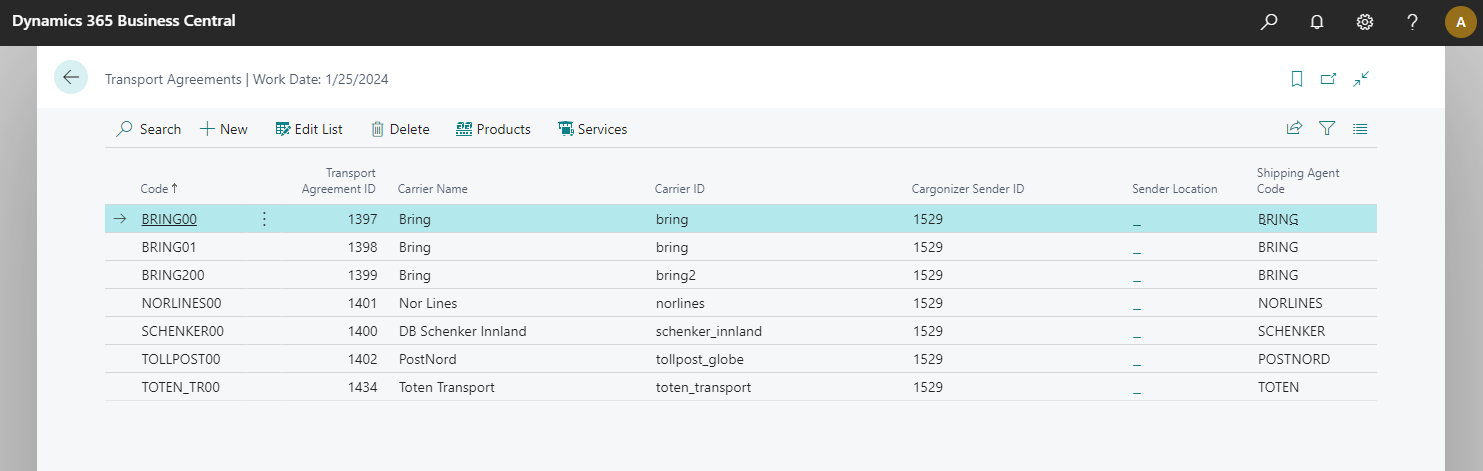The width and height of the screenshot is (1483, 471).
Task: Click the back arrow button
Action: 71,78
